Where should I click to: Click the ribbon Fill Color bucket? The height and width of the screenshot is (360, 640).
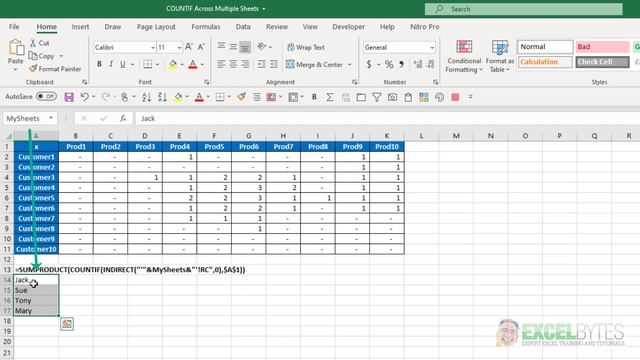point(173,64)
